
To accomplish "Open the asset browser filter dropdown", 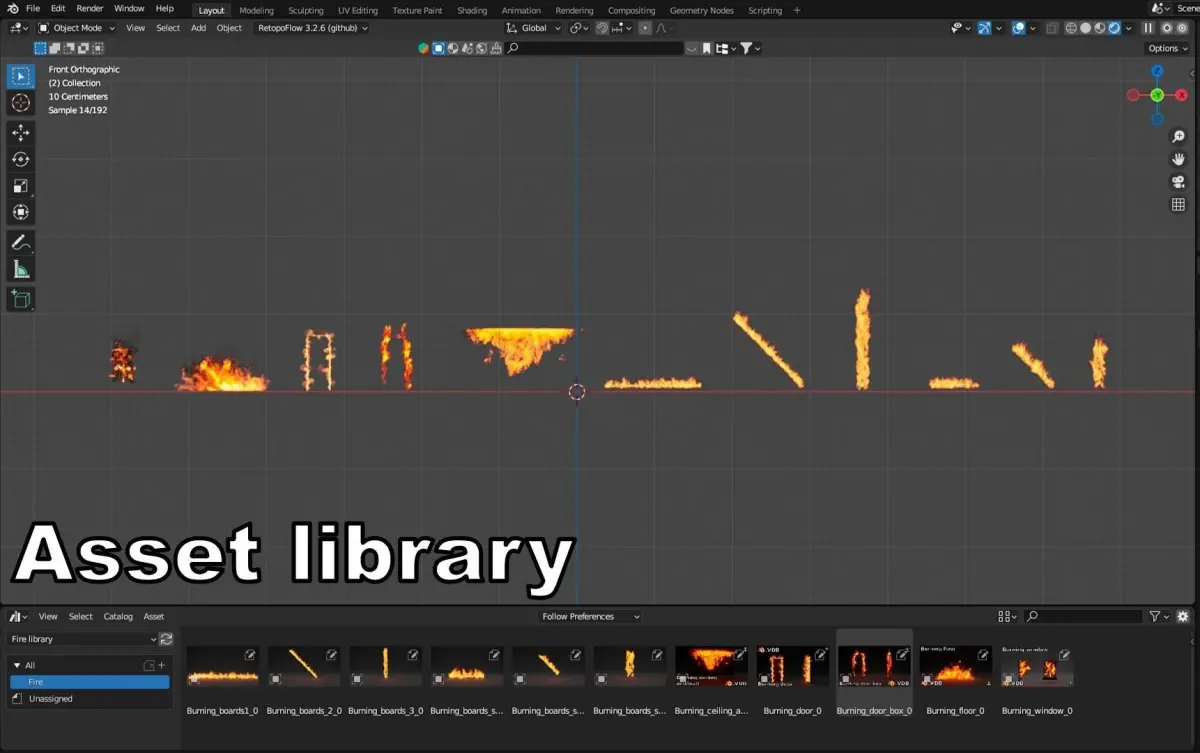I will [x=1160, y=617].
